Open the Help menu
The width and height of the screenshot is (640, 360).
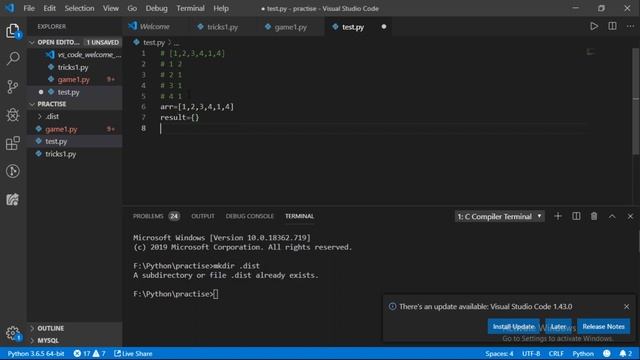[221, 8]
